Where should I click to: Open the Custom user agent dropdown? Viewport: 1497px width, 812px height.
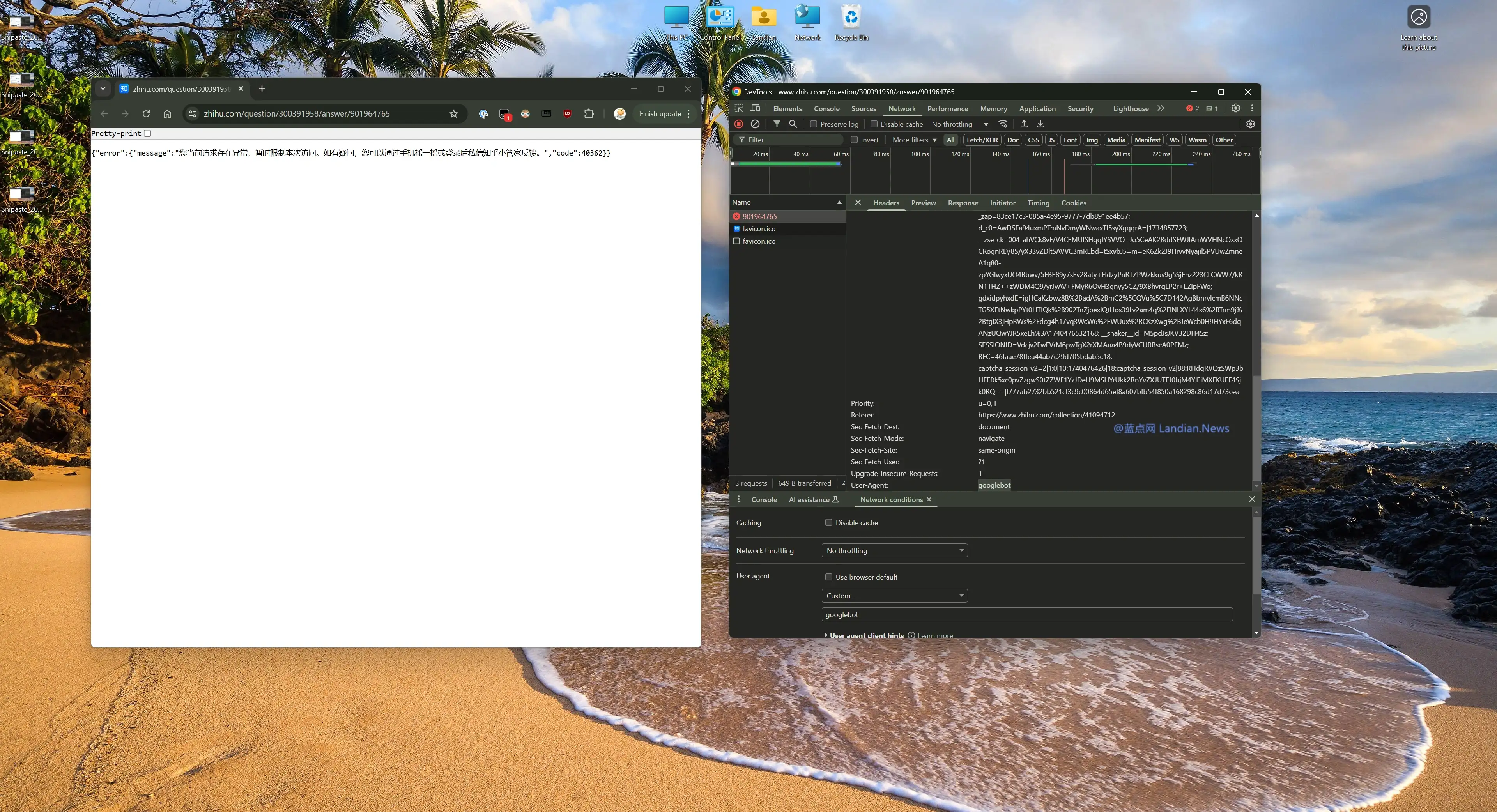coord(894,596)
